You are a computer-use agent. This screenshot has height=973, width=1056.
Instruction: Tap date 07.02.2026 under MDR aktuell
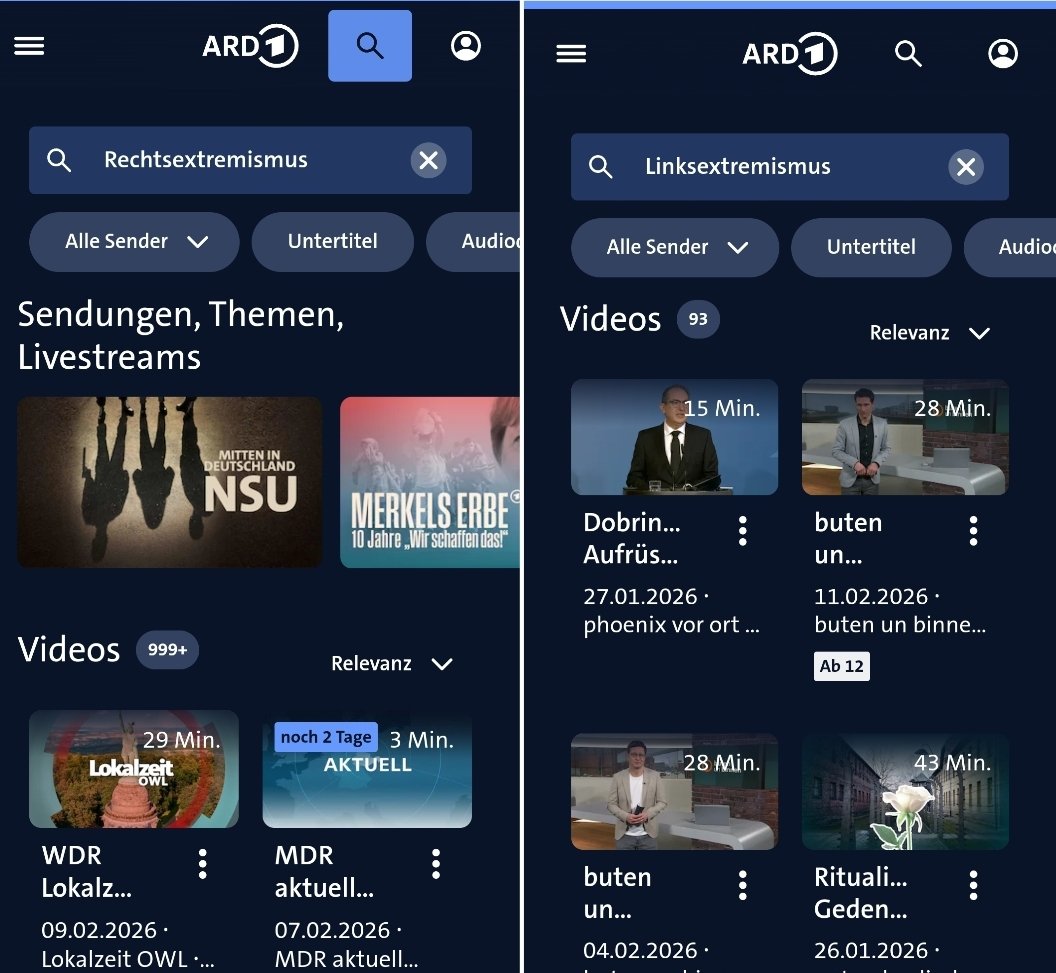(x=332, y=931)
